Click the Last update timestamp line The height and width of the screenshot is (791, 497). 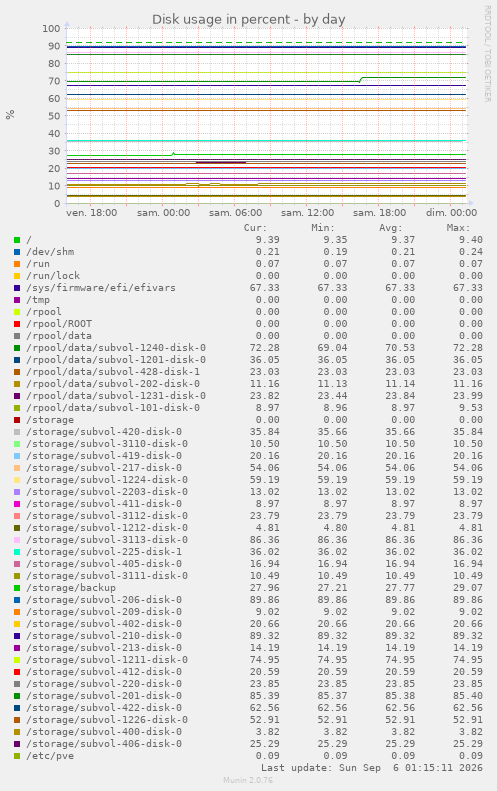pos(372,768)
